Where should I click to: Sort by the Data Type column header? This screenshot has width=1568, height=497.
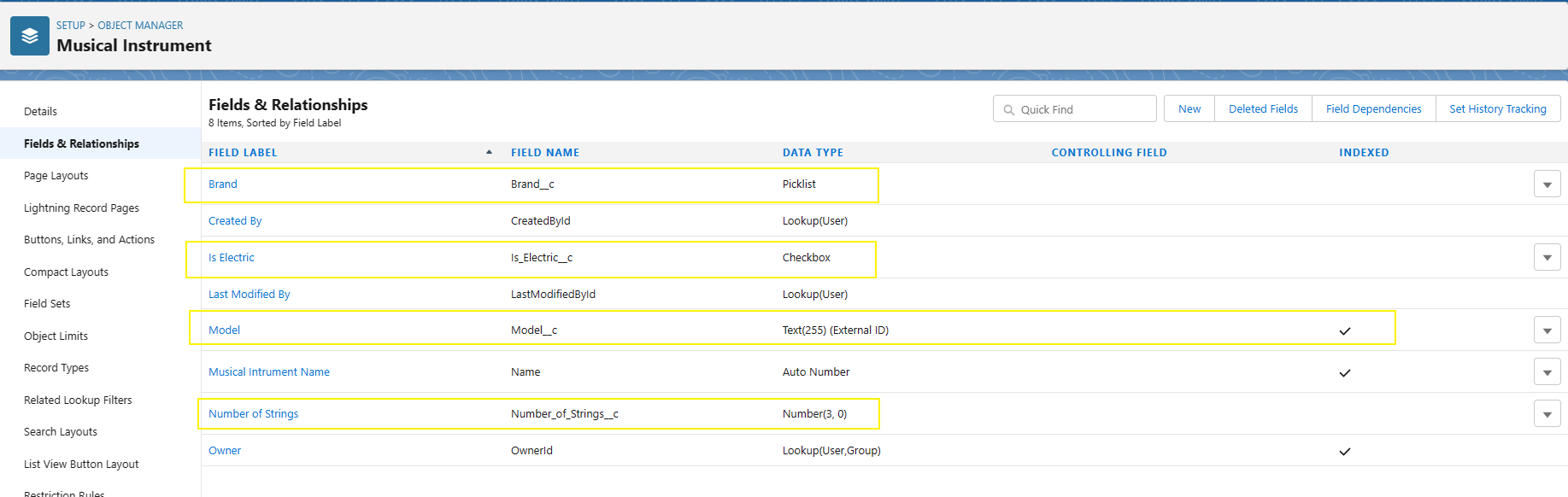[x=813, y=153]
